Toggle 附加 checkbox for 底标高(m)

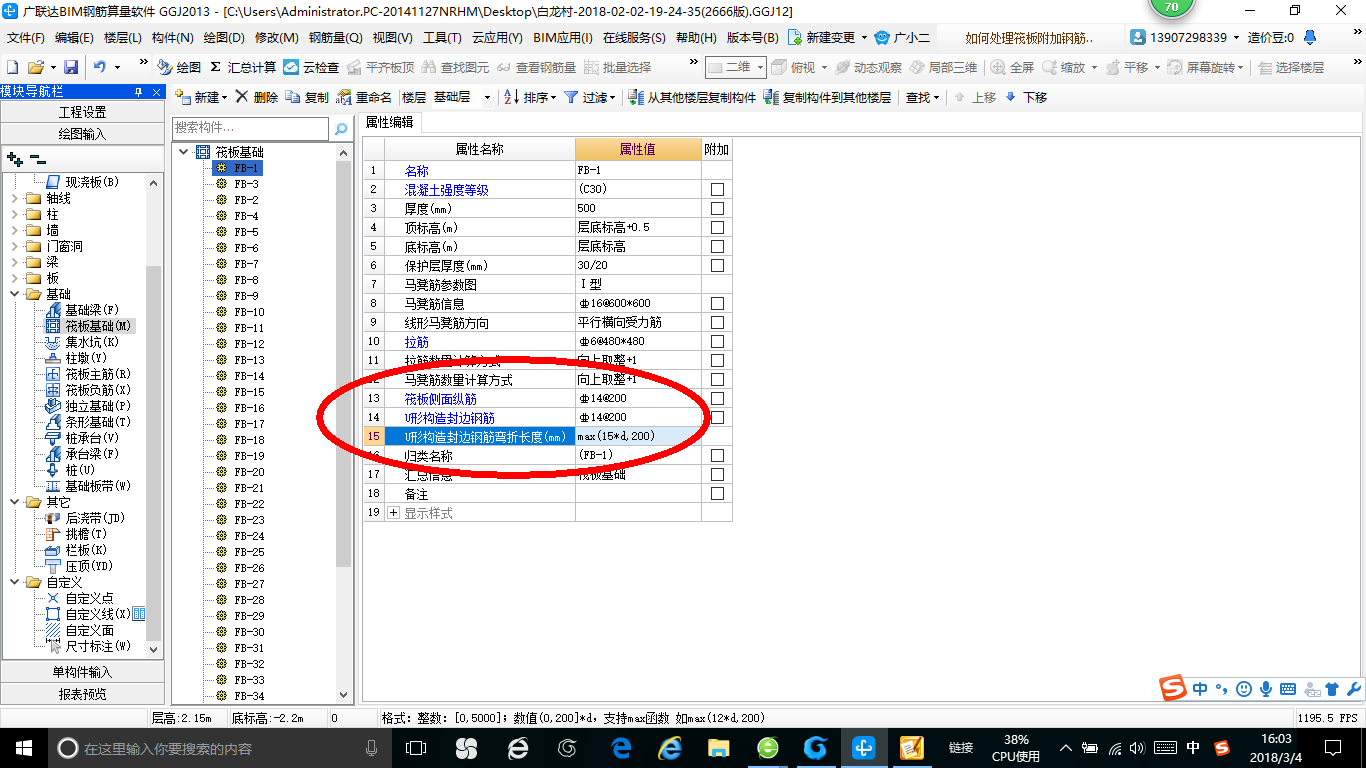(717, 246)
